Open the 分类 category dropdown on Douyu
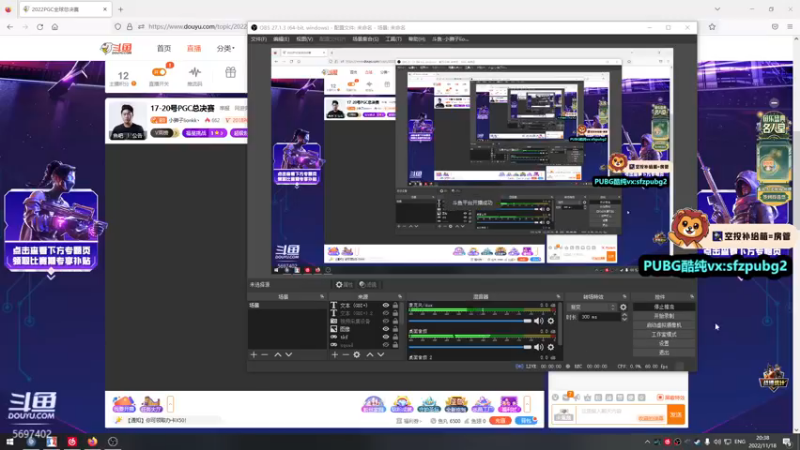Image resolution: width=800 pixels, height=450 pixels. 226,48
